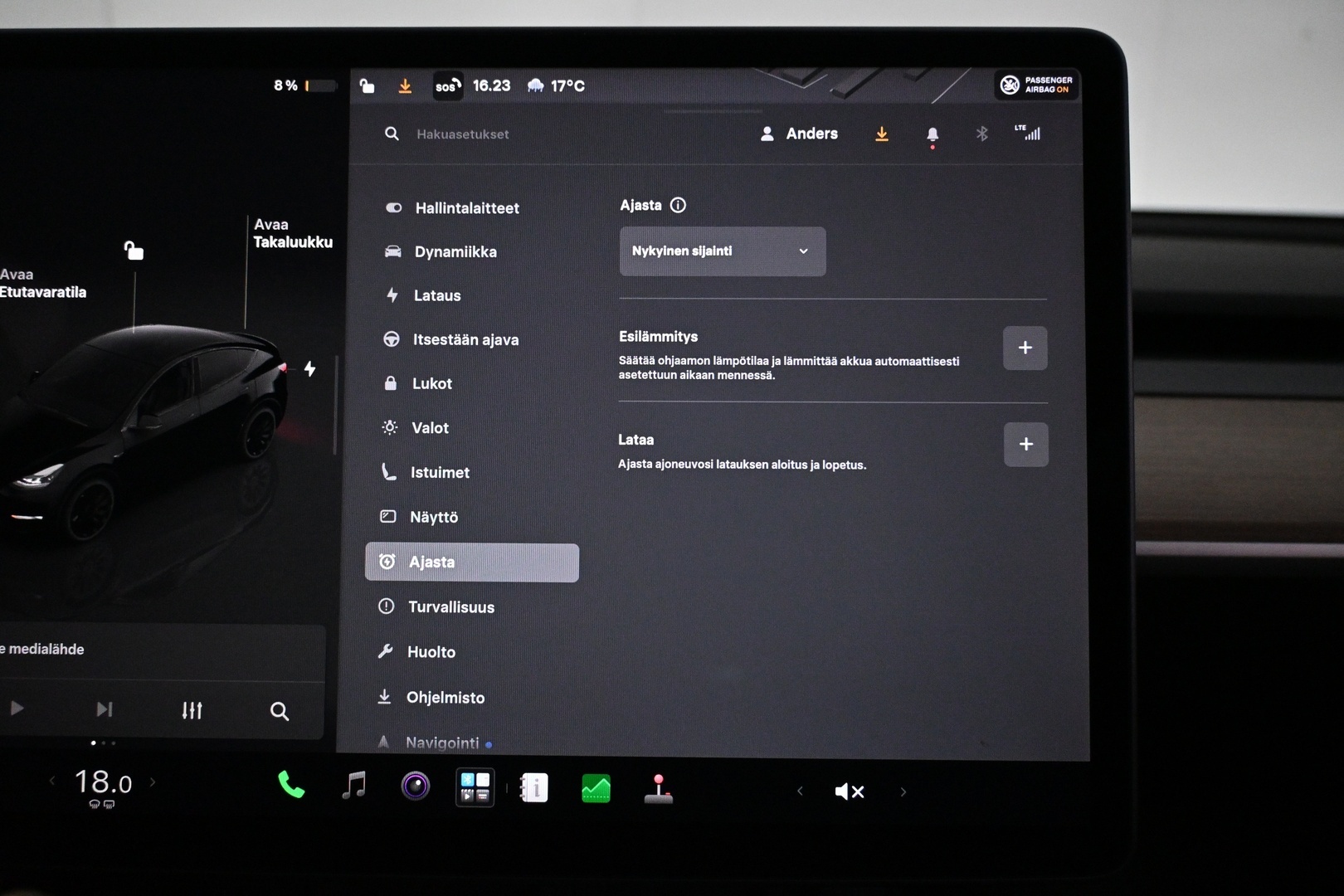Open the arcade joystick app
Image resolution: width=1344 pixels, height=896 pixels.
coord(659,789)
